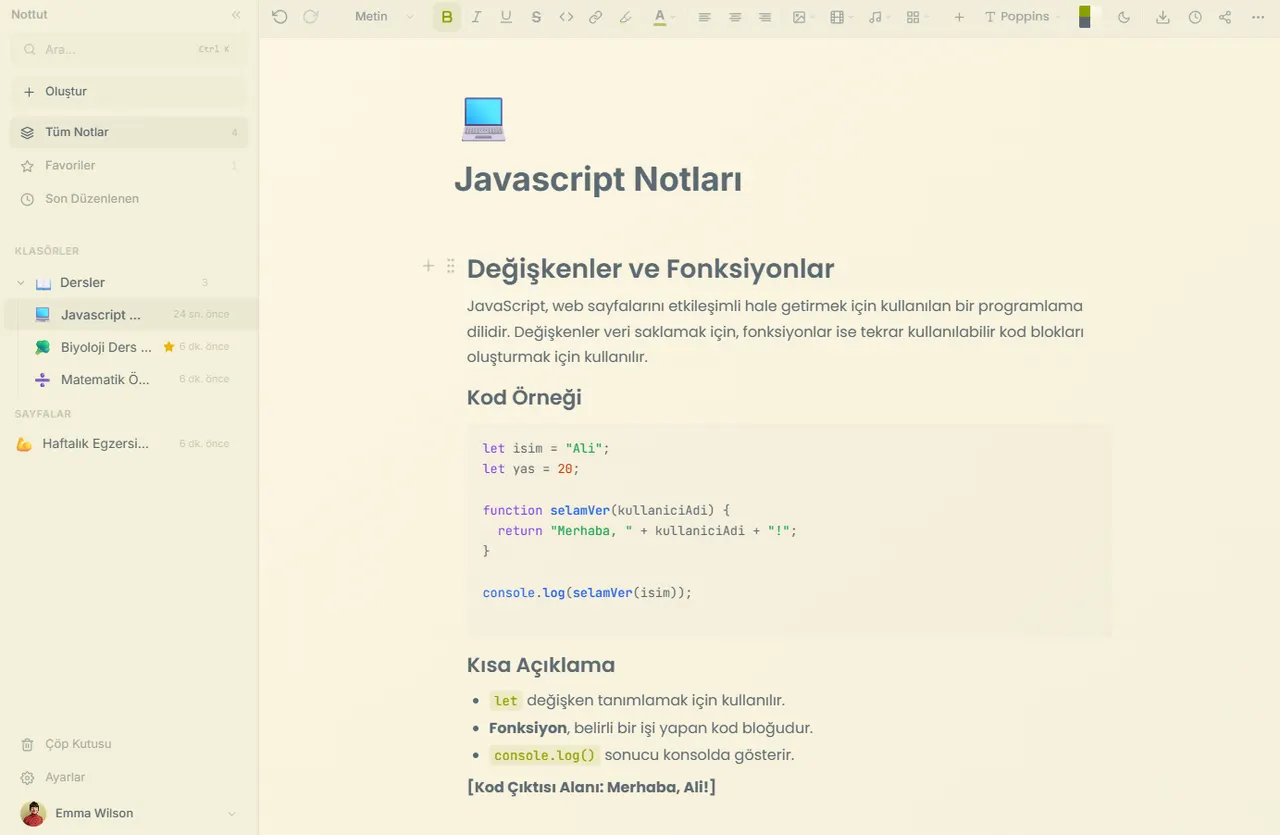The height and width of the screenshot is (835, 1280).
Task: Toggle bold formatting button
Action: 447,17
